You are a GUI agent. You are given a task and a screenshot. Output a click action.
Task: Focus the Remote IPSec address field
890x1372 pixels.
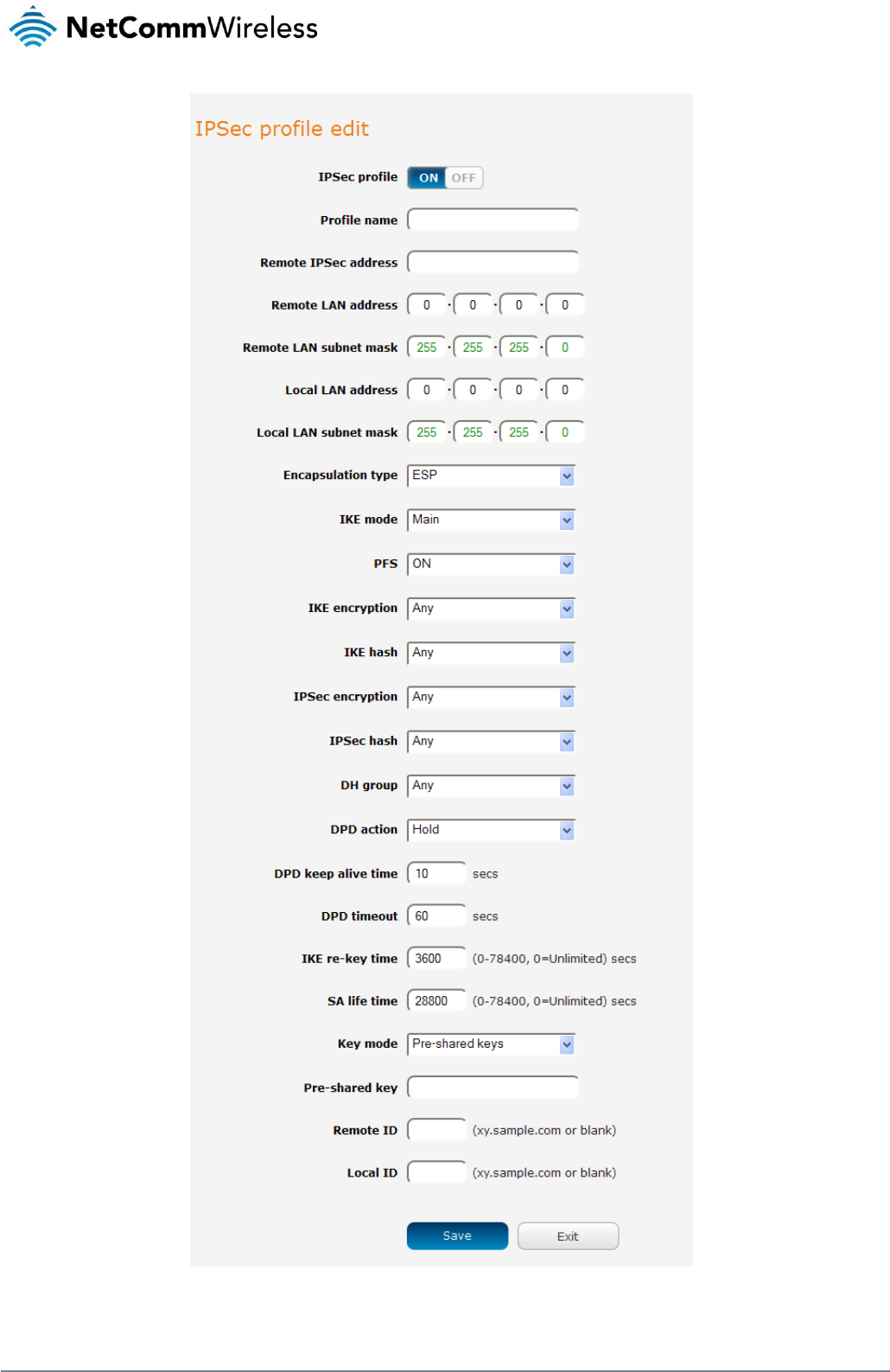[x=493, y=263]
